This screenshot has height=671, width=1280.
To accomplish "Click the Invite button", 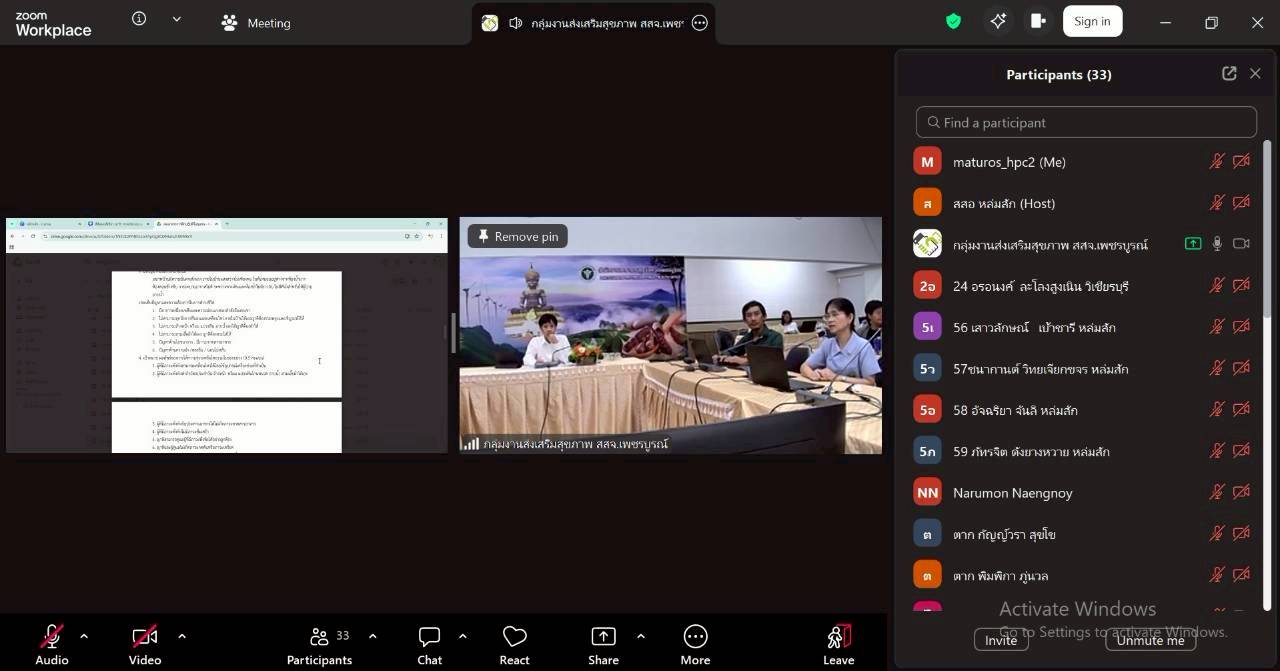I will pyautogui.click(x=1001, y=640).
